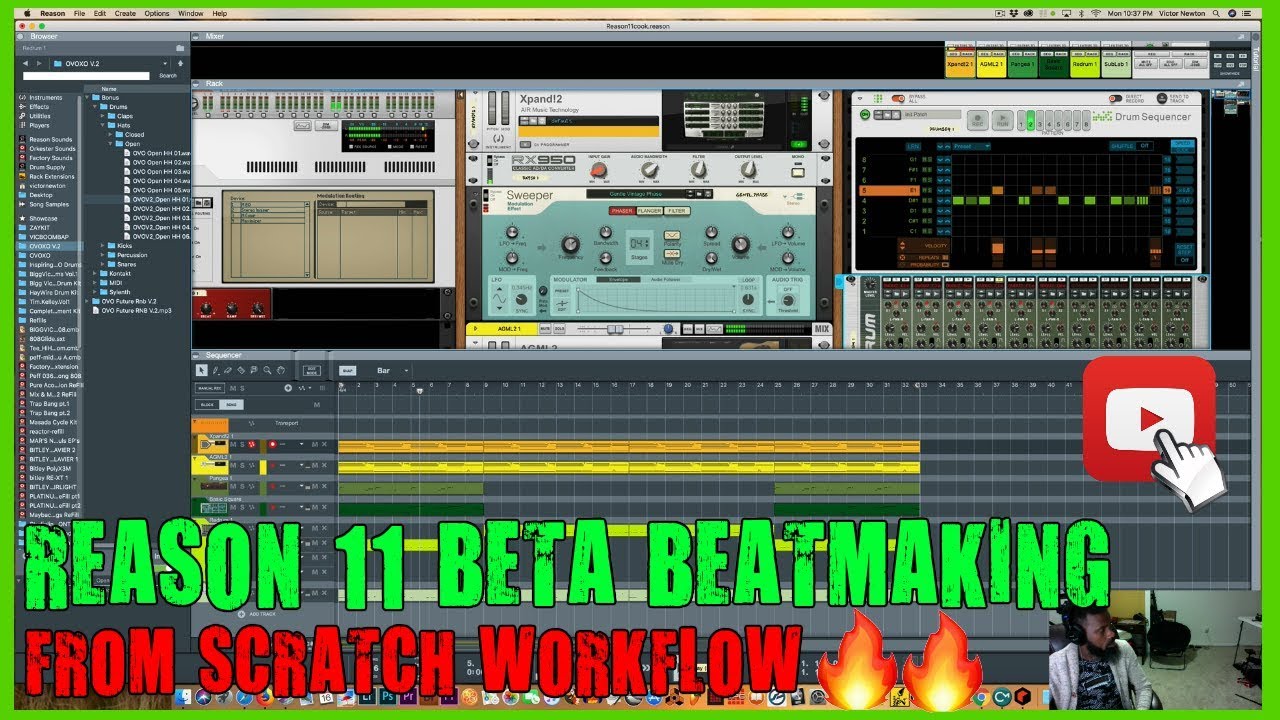
Task: Open the Window menu
Action: 190,14
